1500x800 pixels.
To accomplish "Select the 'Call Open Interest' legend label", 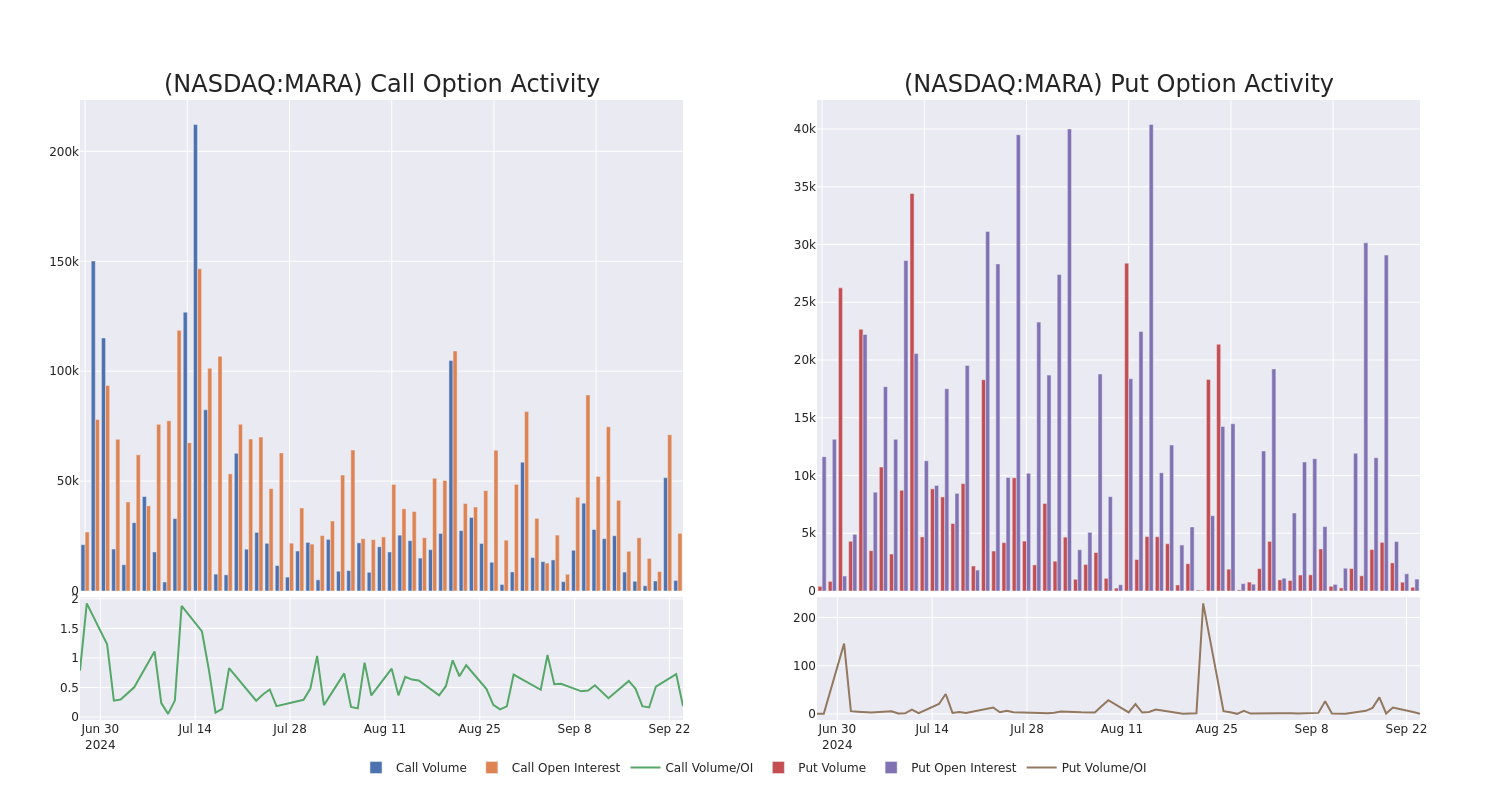I will point(566,768).
